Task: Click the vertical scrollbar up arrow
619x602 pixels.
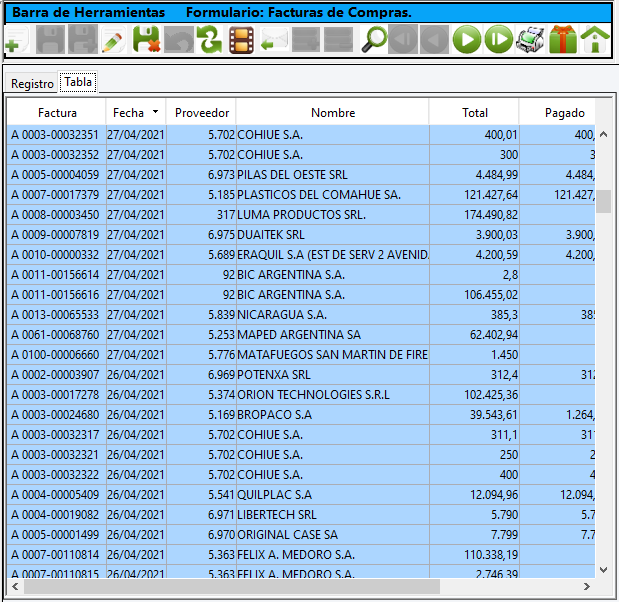Action: point(603,135)
